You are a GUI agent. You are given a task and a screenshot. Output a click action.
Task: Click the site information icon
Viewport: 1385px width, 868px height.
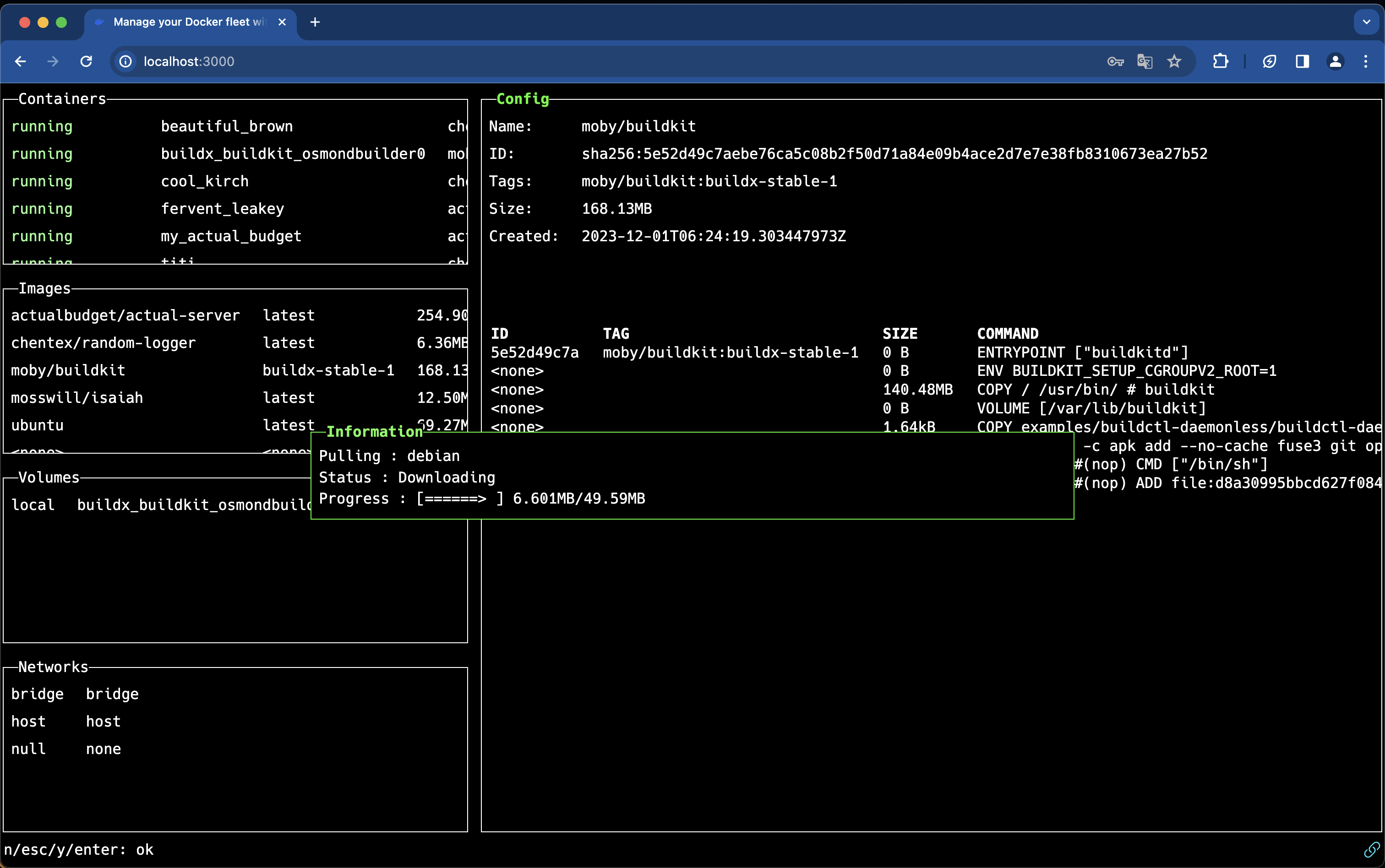tap(126, 61)
